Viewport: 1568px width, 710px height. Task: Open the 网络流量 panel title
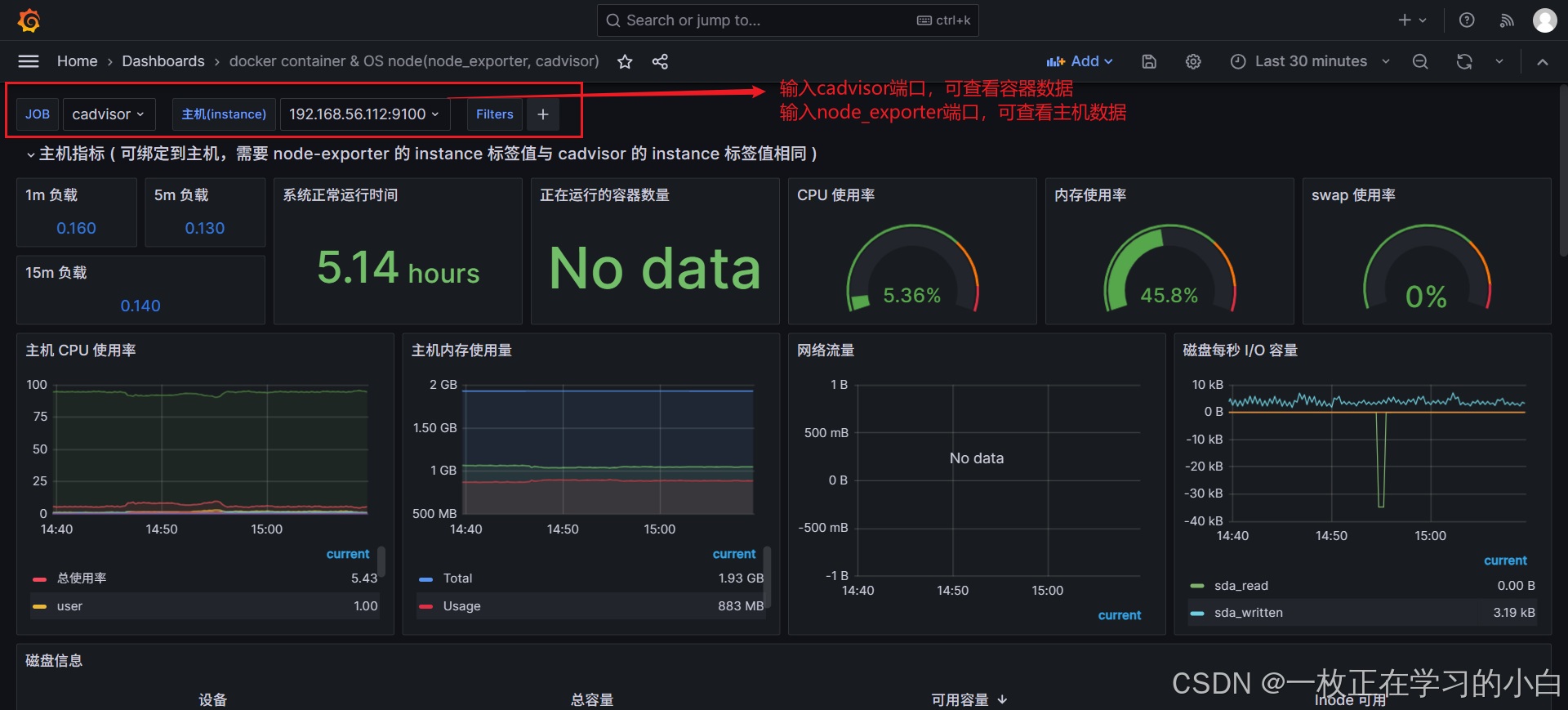[x=826, y=351]
